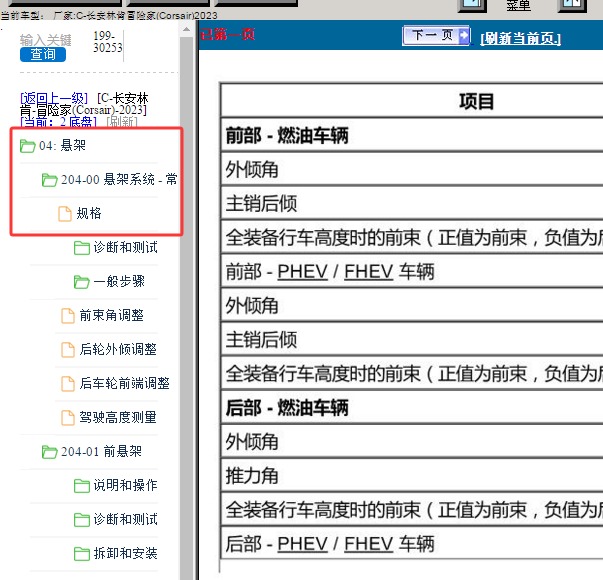This screenshot has height=580, width=603.
Task: Click the sidebar scrollbar up arrow
Action: pyautogui.click(x=187, y=30)
